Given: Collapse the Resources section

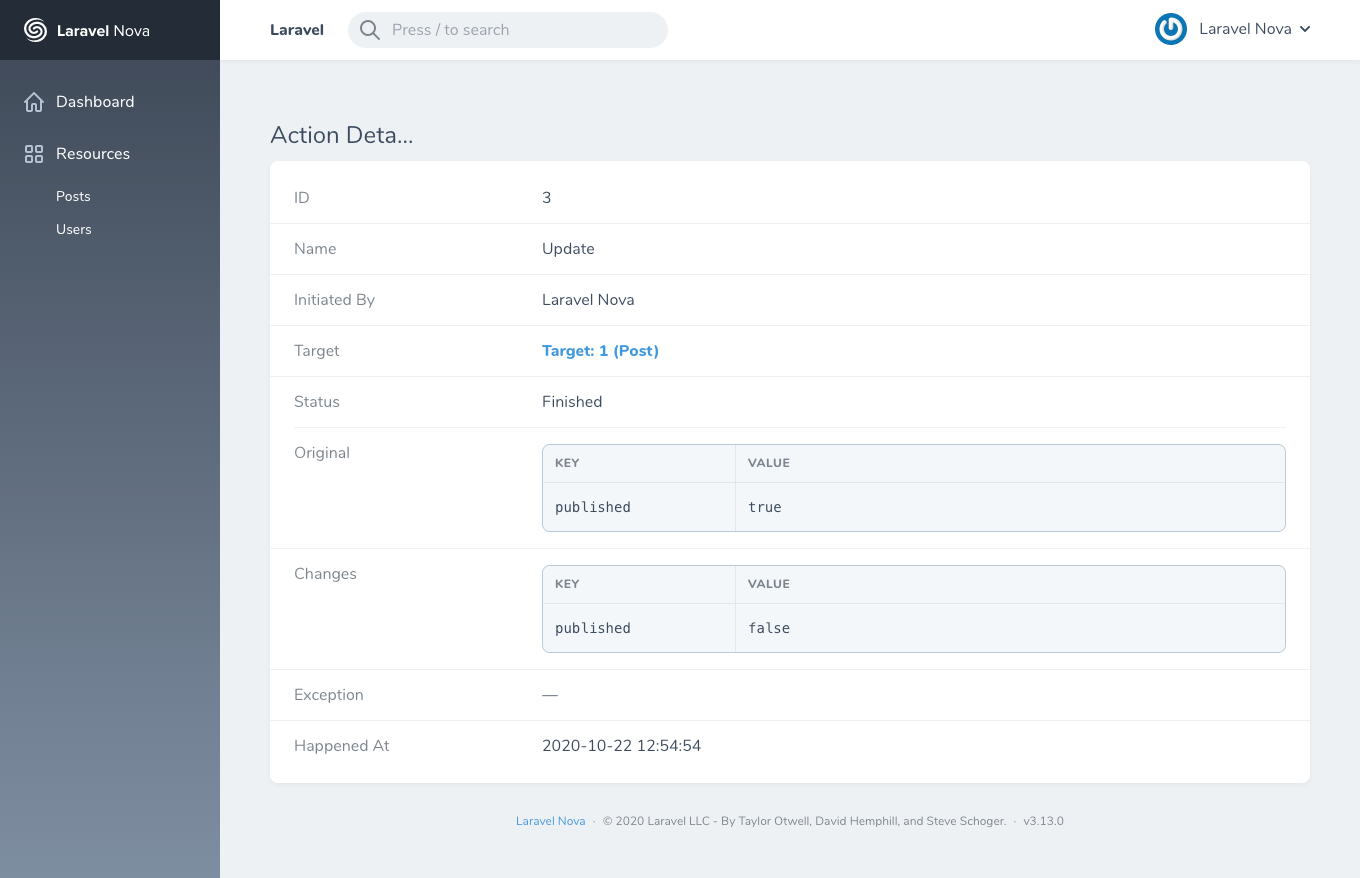Looking at the screenshot, I should pos(92,153).
